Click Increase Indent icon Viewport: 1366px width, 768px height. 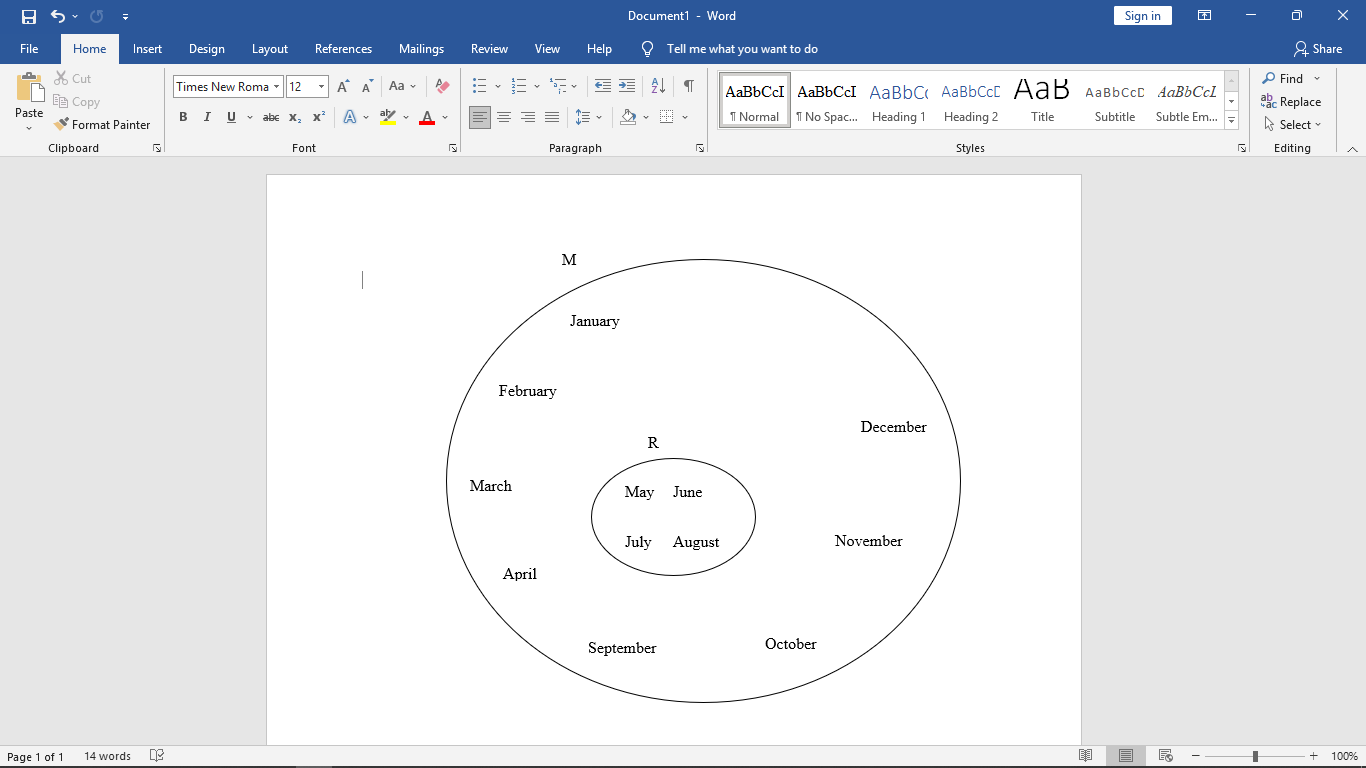click(x=627, y=86)
